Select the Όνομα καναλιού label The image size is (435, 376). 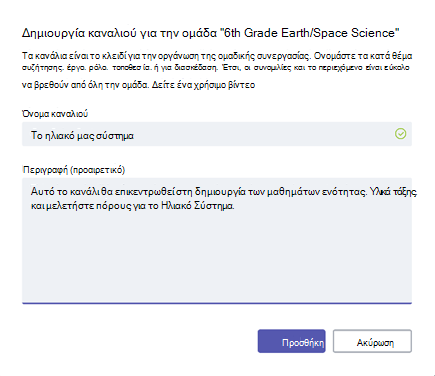pos(55,114)
